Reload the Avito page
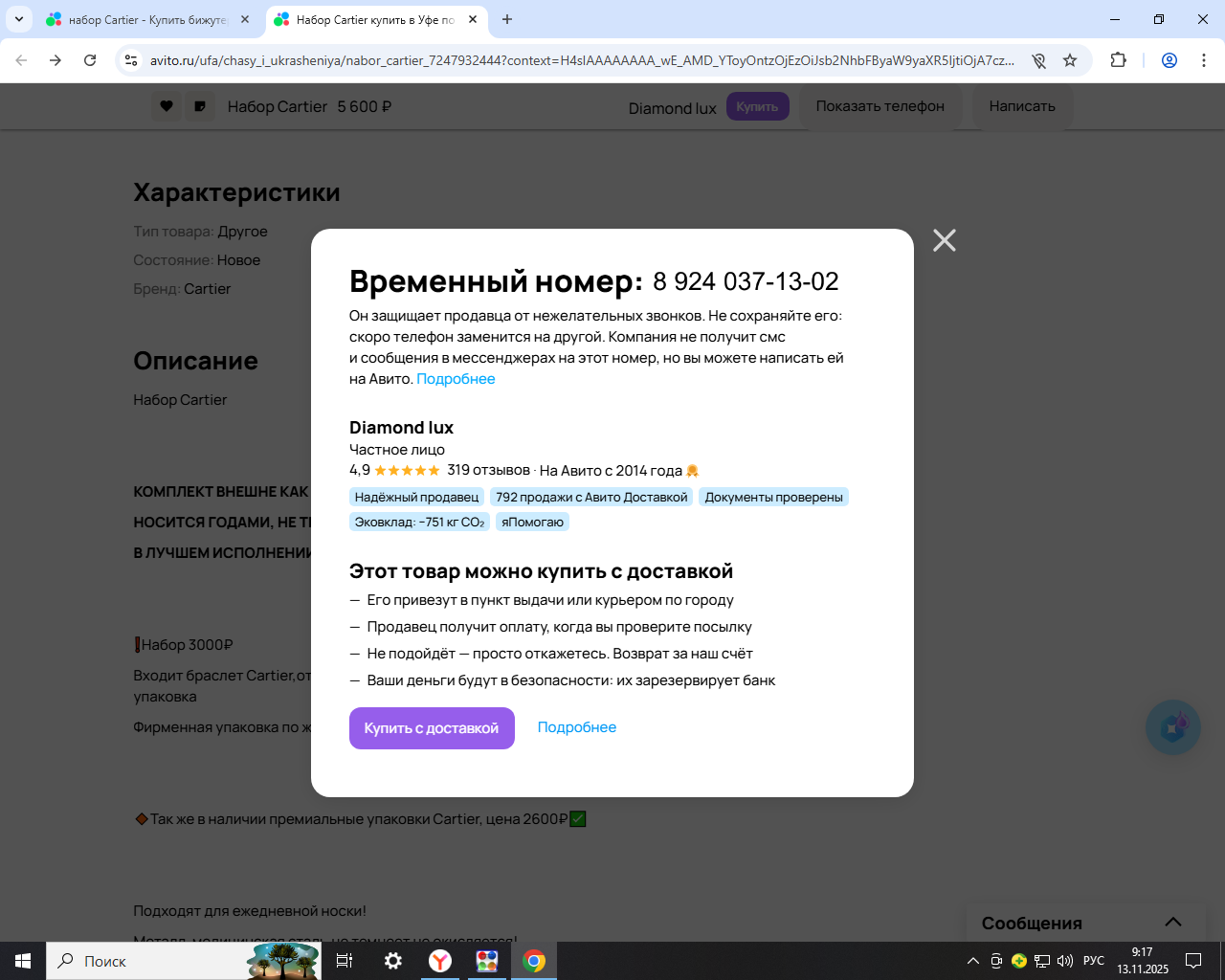 pos(90,60)
